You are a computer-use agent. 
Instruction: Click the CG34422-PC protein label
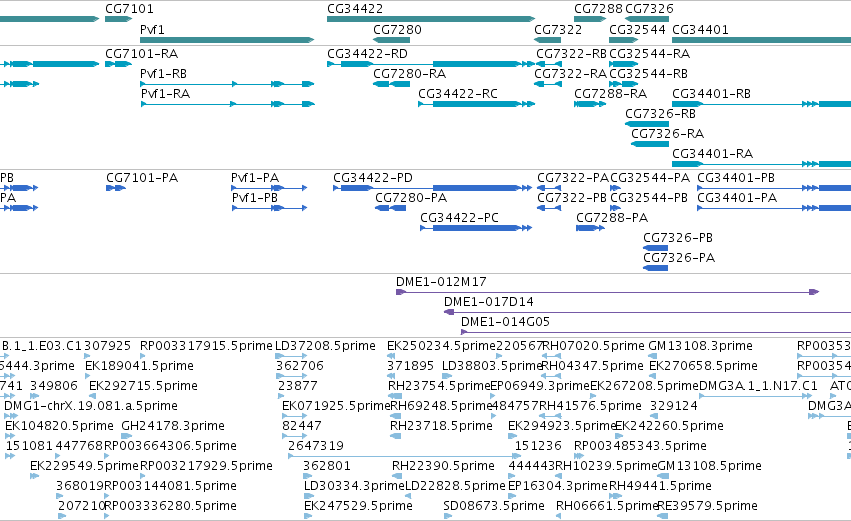click(x=460, y=218)
